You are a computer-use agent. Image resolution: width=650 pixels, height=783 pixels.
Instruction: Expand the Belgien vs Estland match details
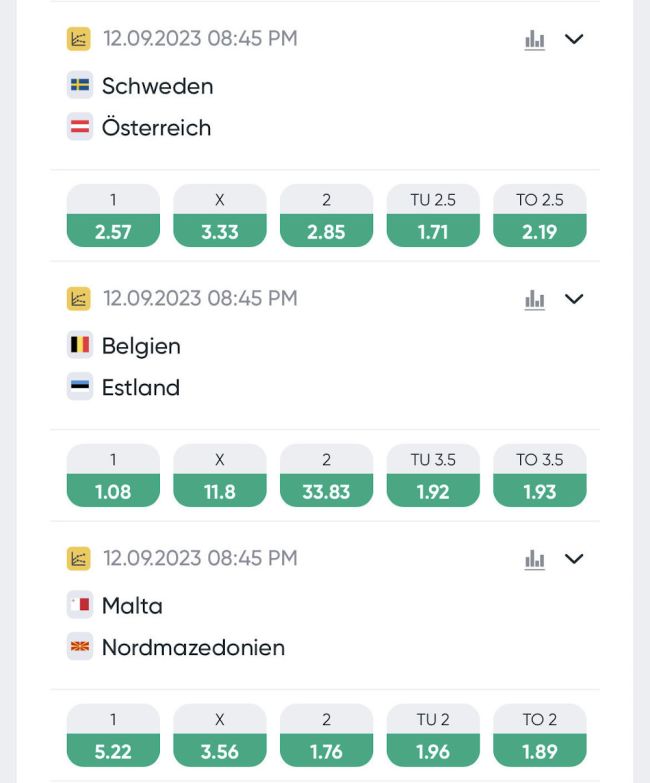(574, 299)
